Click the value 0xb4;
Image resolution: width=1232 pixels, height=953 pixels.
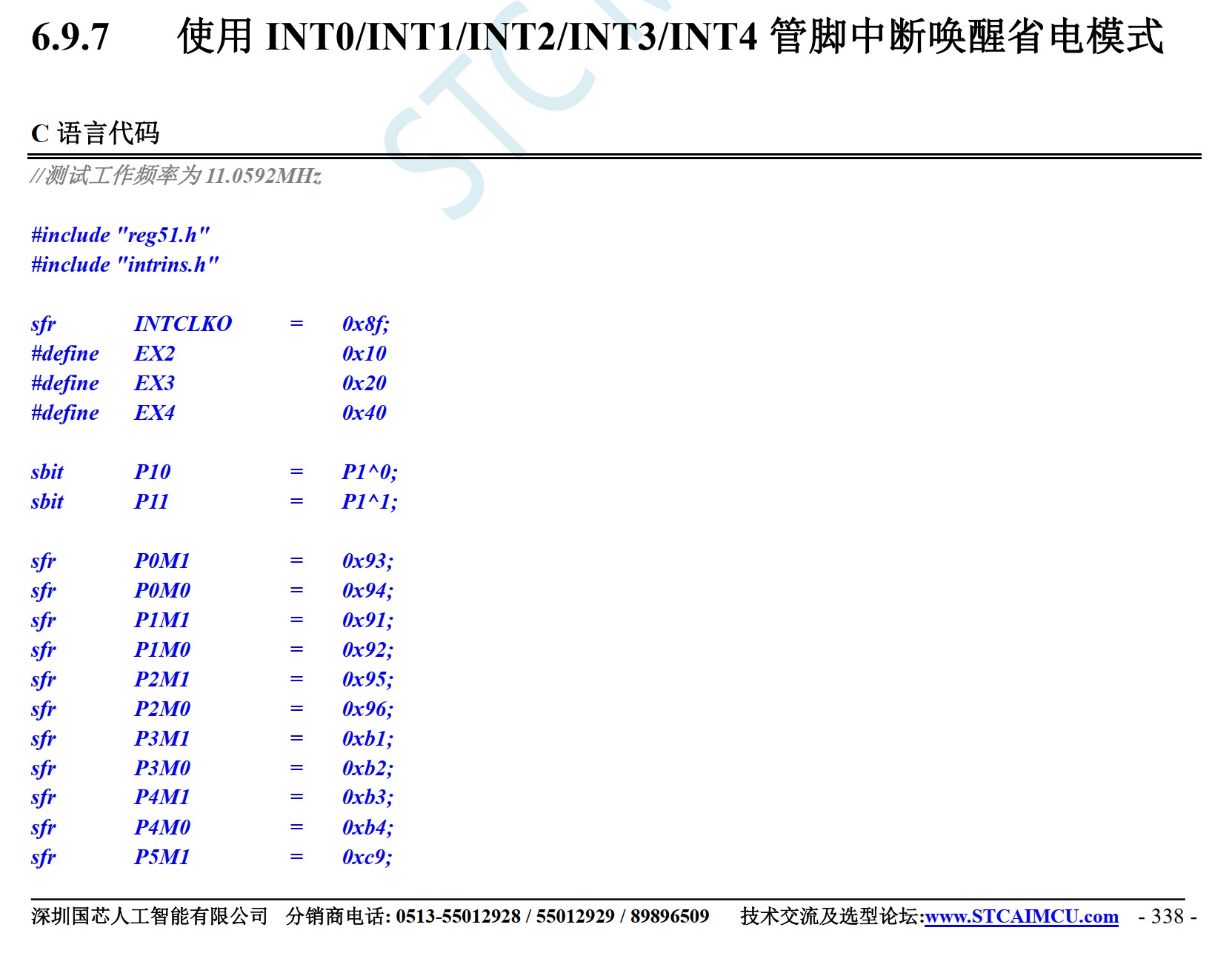368,827
